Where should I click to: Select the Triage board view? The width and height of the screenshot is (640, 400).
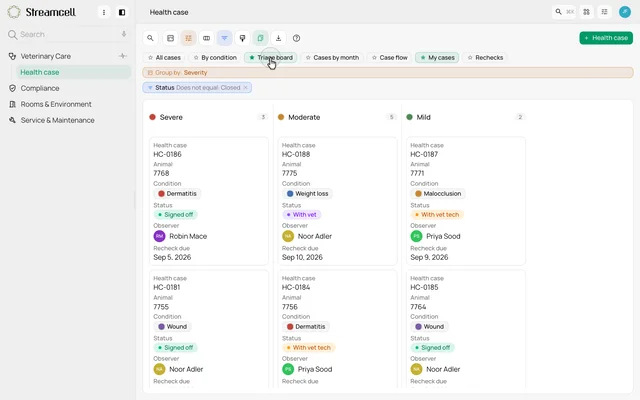pyautogui.click(x=271, y=58)
